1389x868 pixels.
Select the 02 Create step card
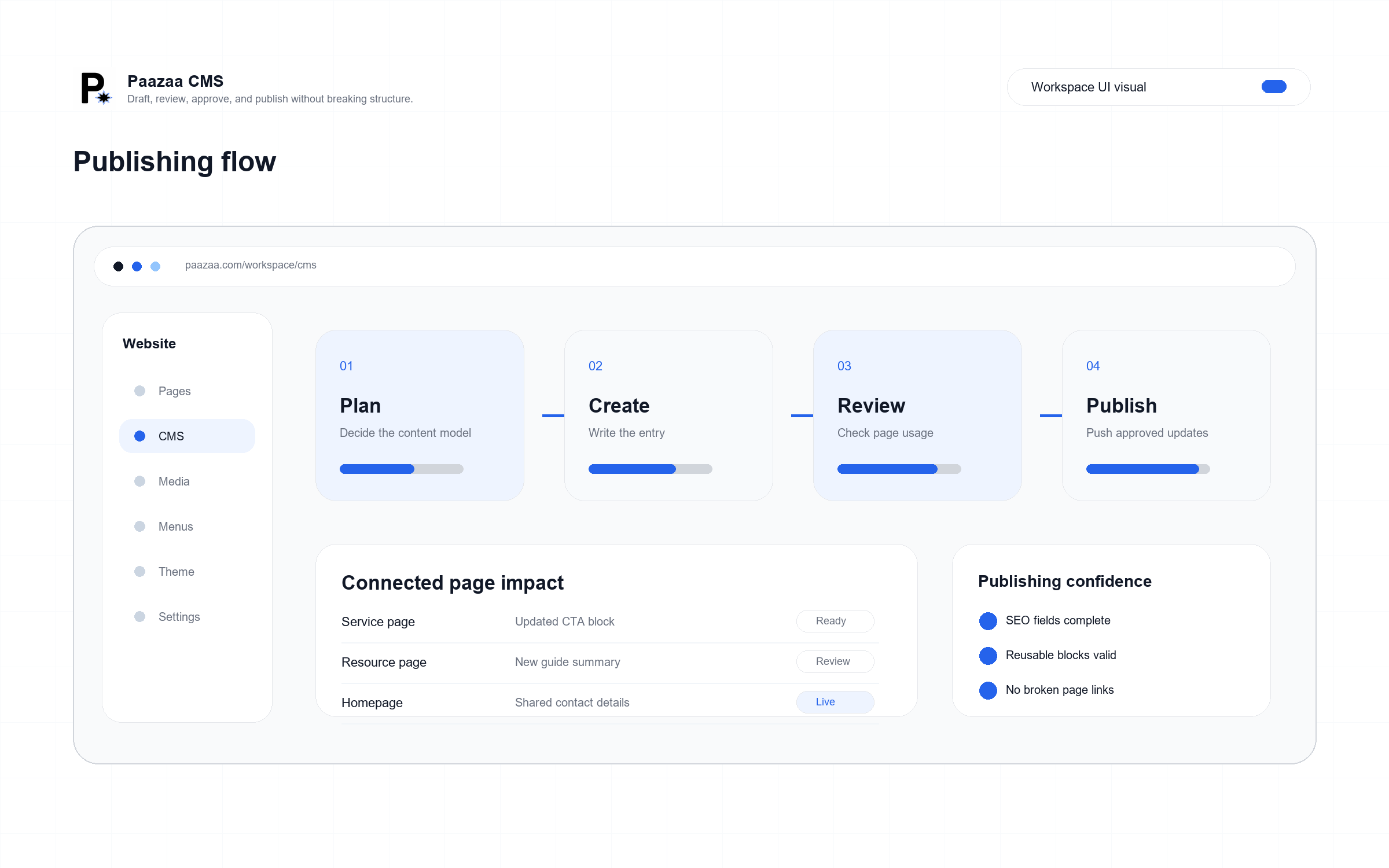tap(668, 415)
